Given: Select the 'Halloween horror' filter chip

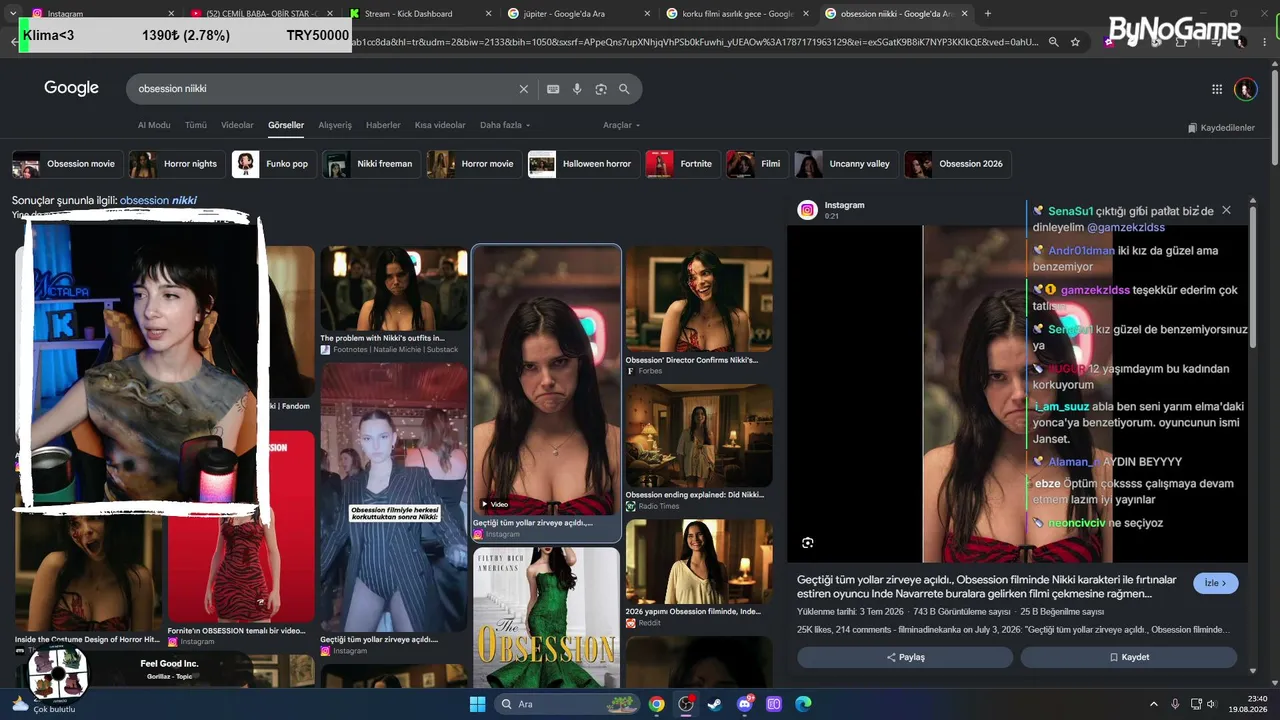Looking at the screenshot, I should coord(583,164).
